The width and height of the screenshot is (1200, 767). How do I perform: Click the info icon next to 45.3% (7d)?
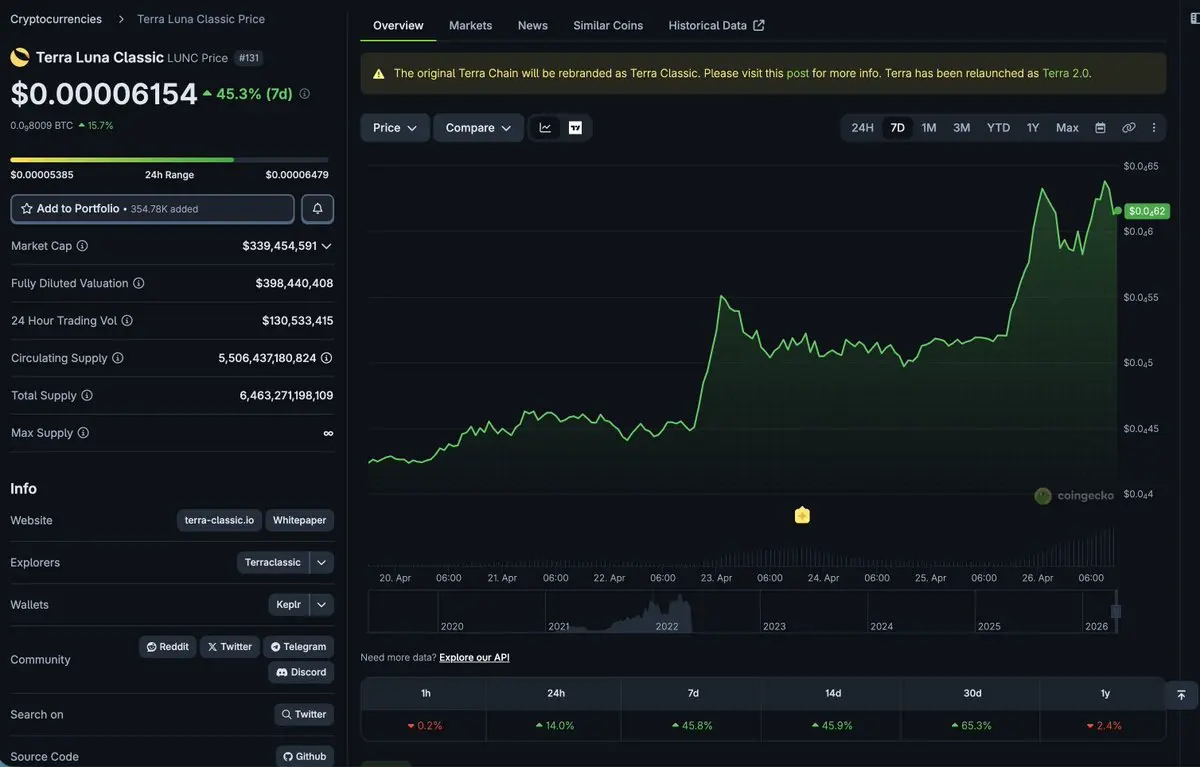click(305, 94)
